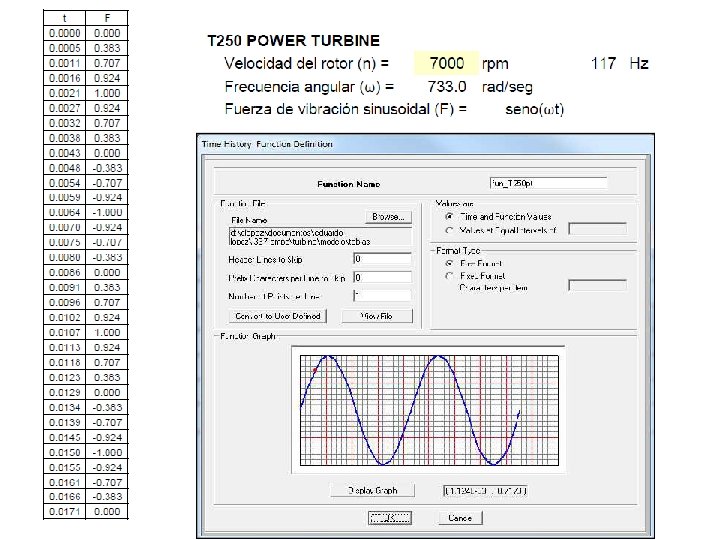Screen dimensions: 720x540
Task: Click the T250 POWER TURBINE heading
Action: click(x=293, y=40)
